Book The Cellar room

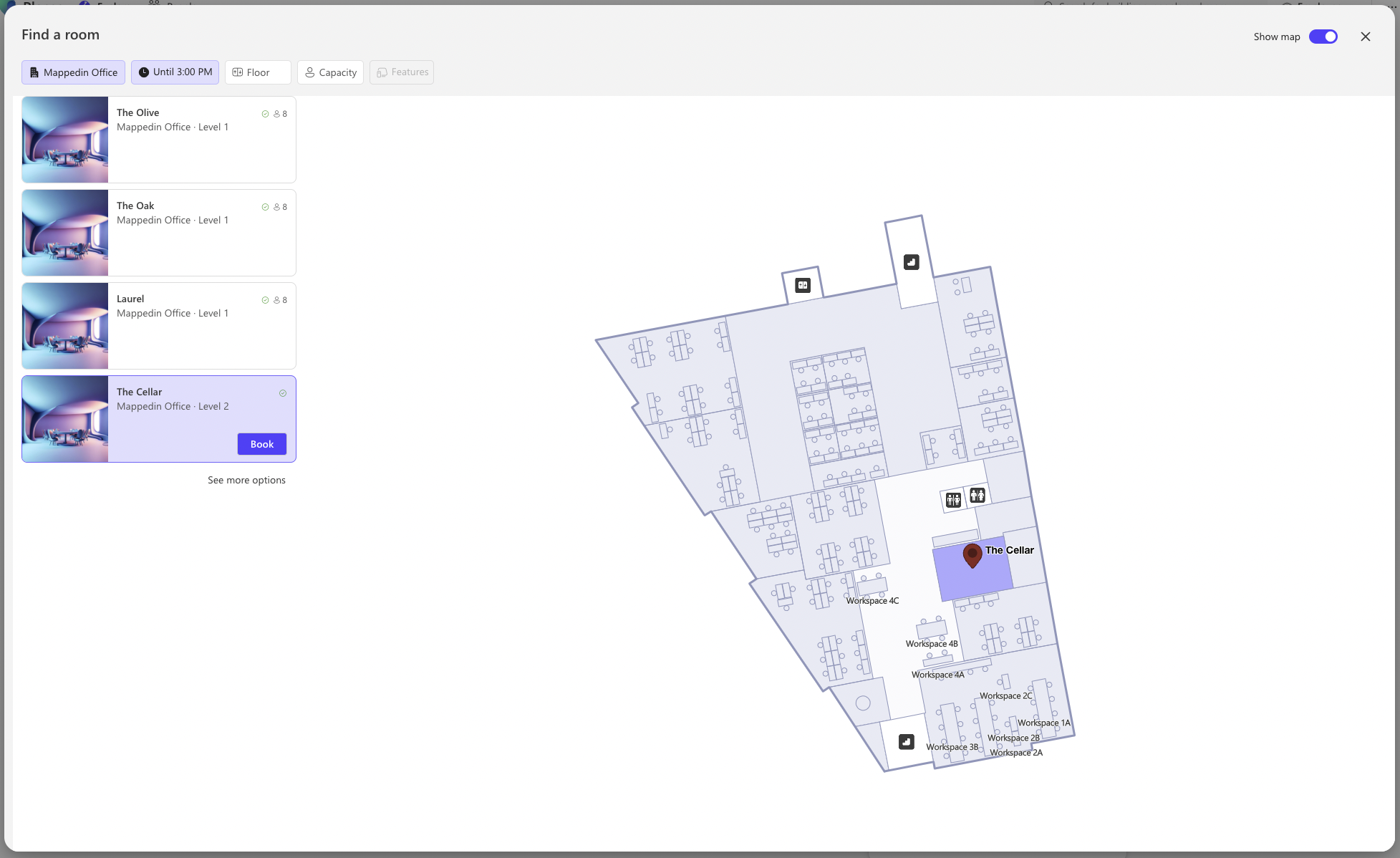[261, 444]
